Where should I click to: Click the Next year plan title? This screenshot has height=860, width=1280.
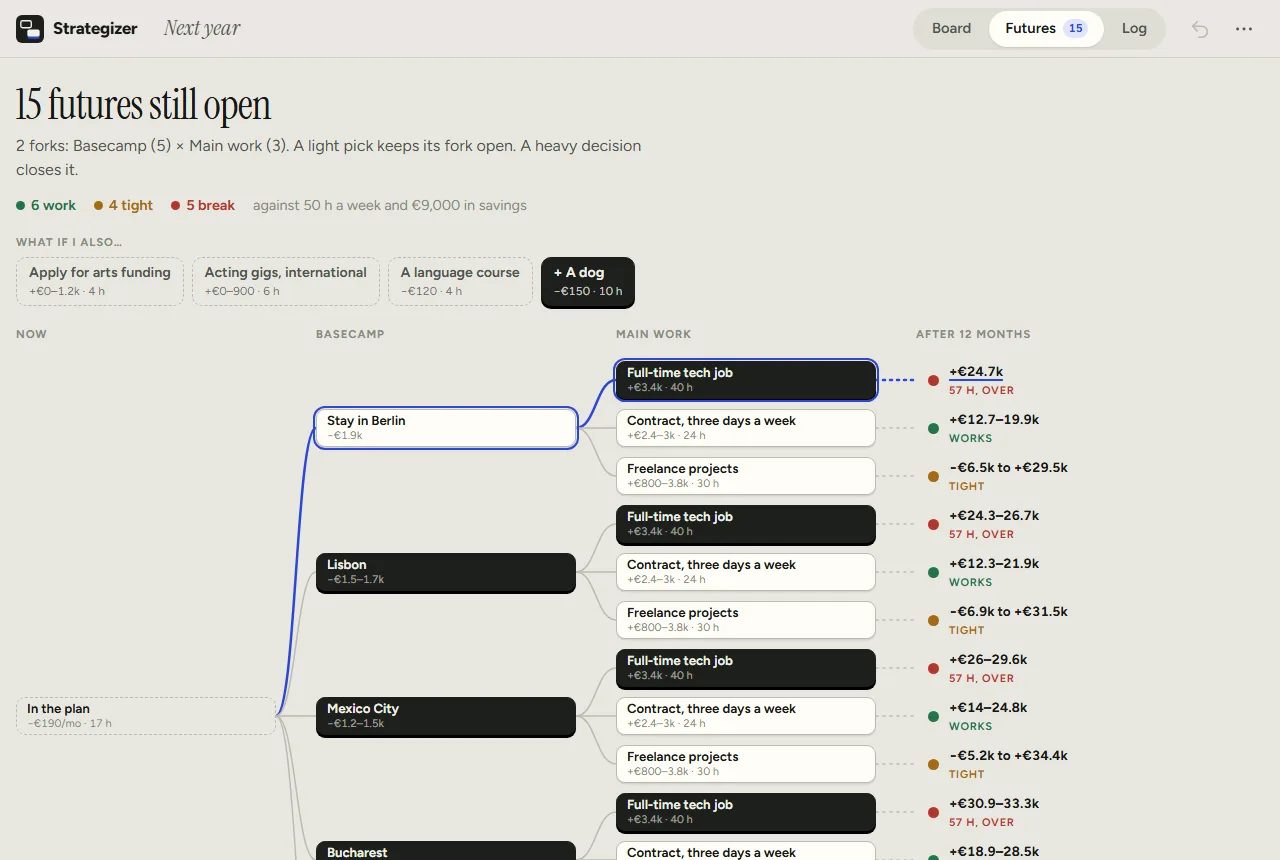202,28
